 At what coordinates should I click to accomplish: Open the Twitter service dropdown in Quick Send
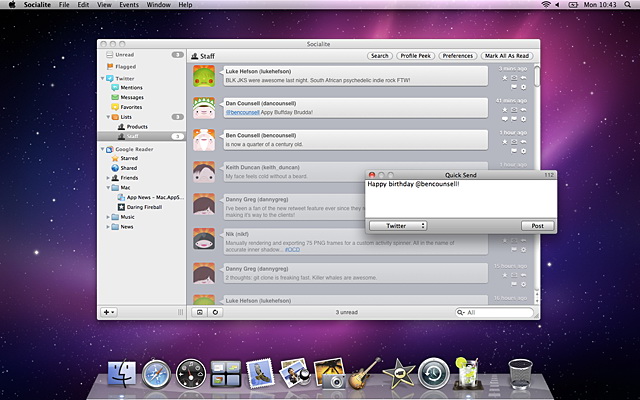[x=397, y=226]
